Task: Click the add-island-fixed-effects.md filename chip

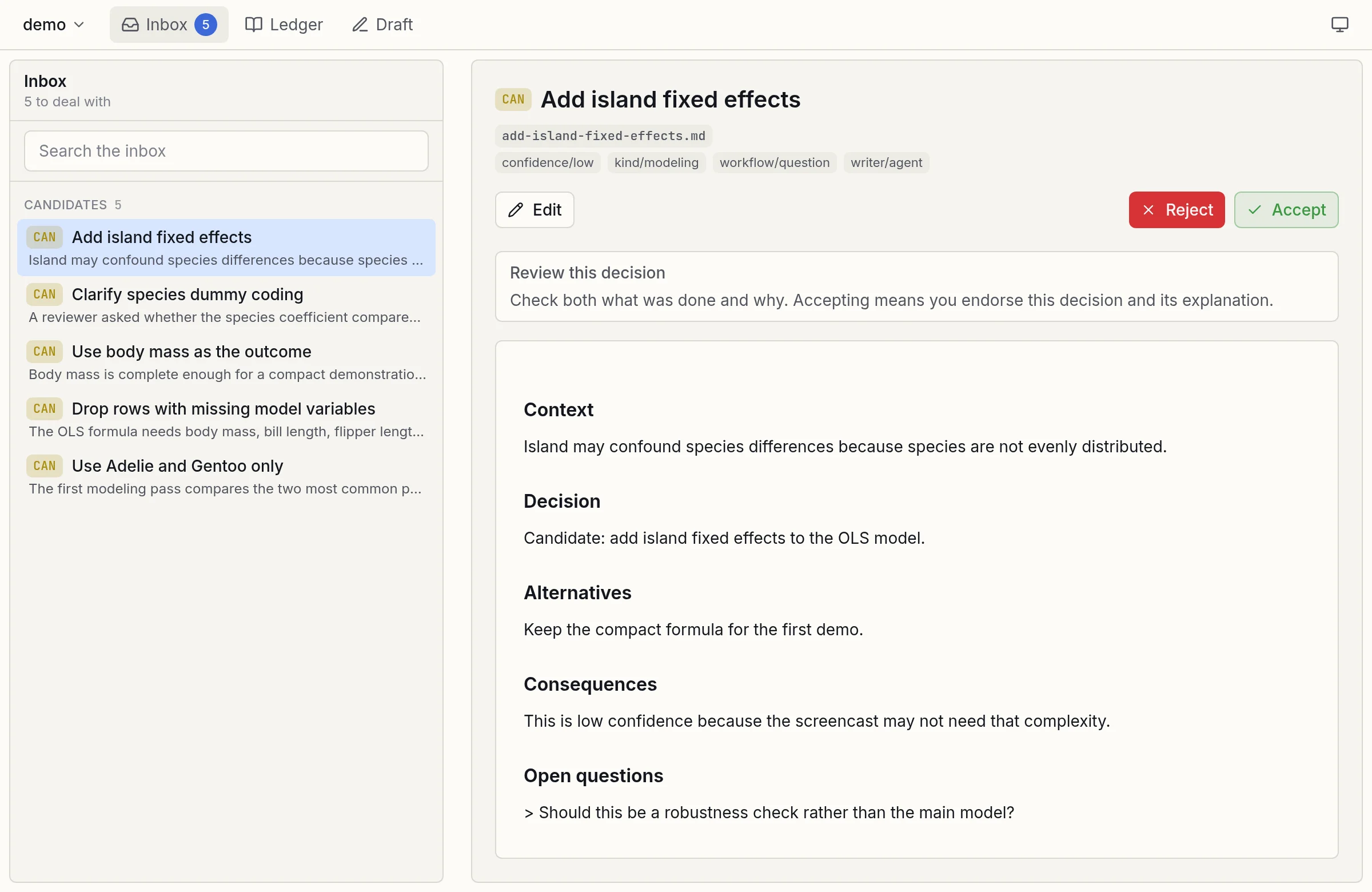Action: coord(604,136)
